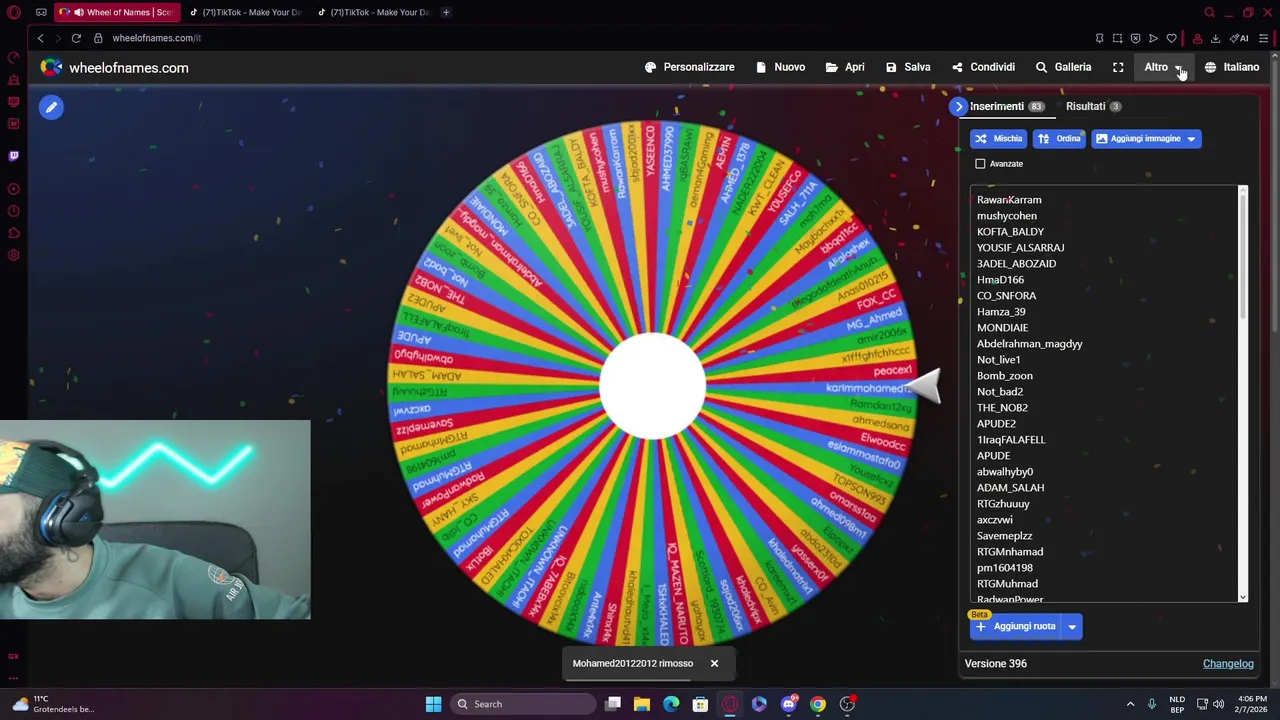Switch to Risultati tab
The width and height of the screenshot is (1280, 720).
[x=1093, y=106]
